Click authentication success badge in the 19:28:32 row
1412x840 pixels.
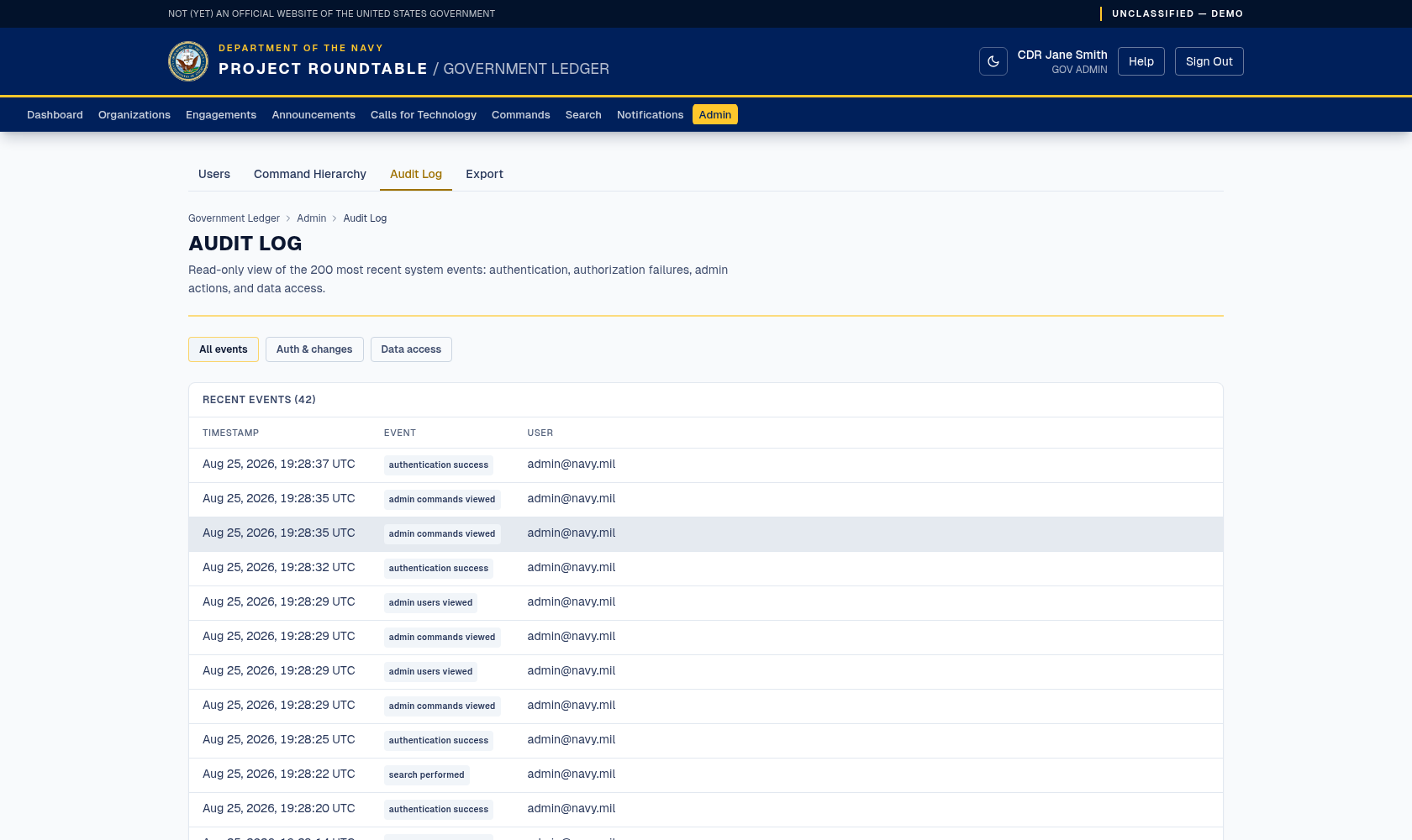439,568
